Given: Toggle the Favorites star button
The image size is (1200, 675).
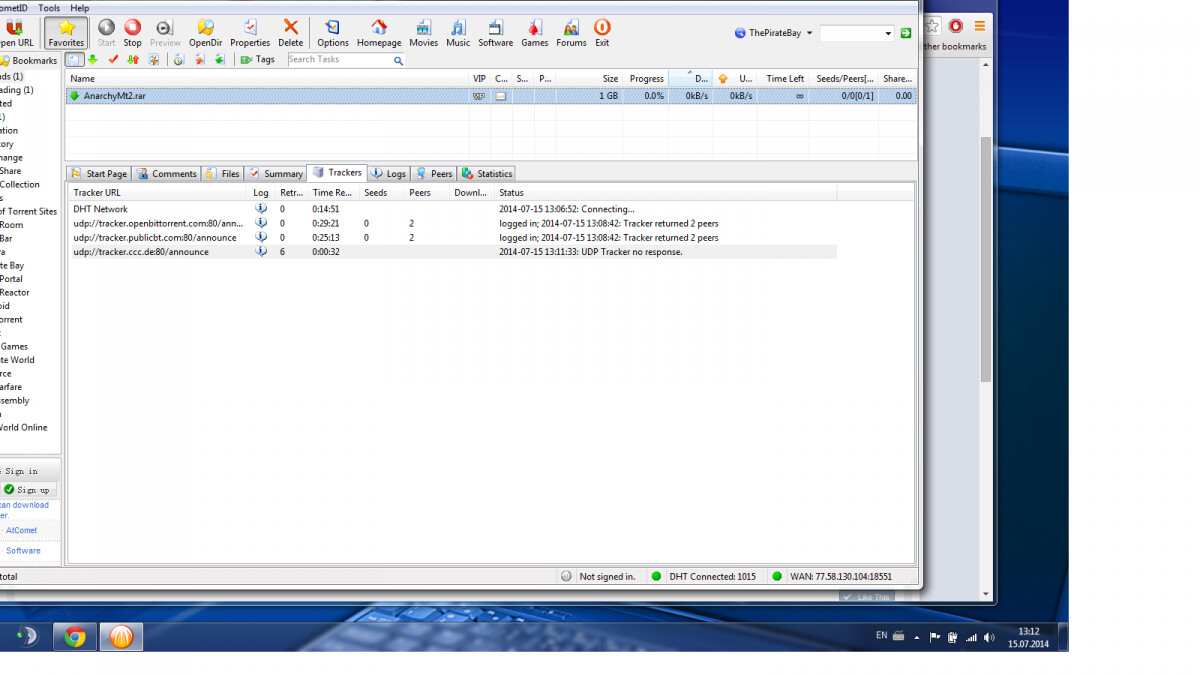Looking at the screenshot, I should [66, 32].
